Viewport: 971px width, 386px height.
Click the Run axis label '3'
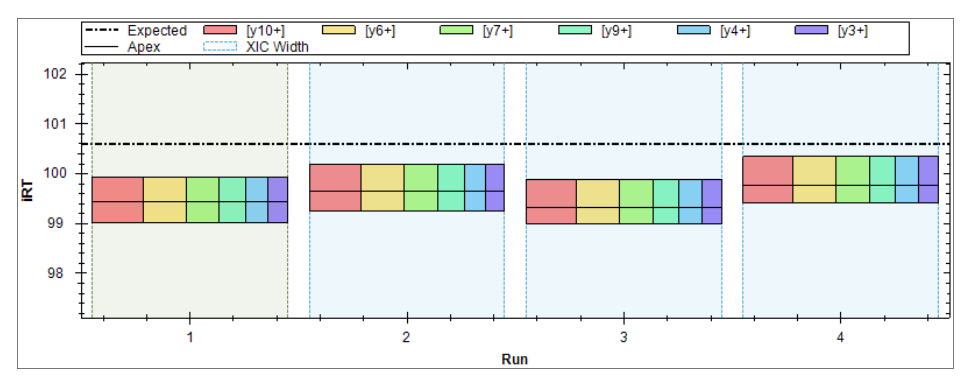click(x=623, y=337)
